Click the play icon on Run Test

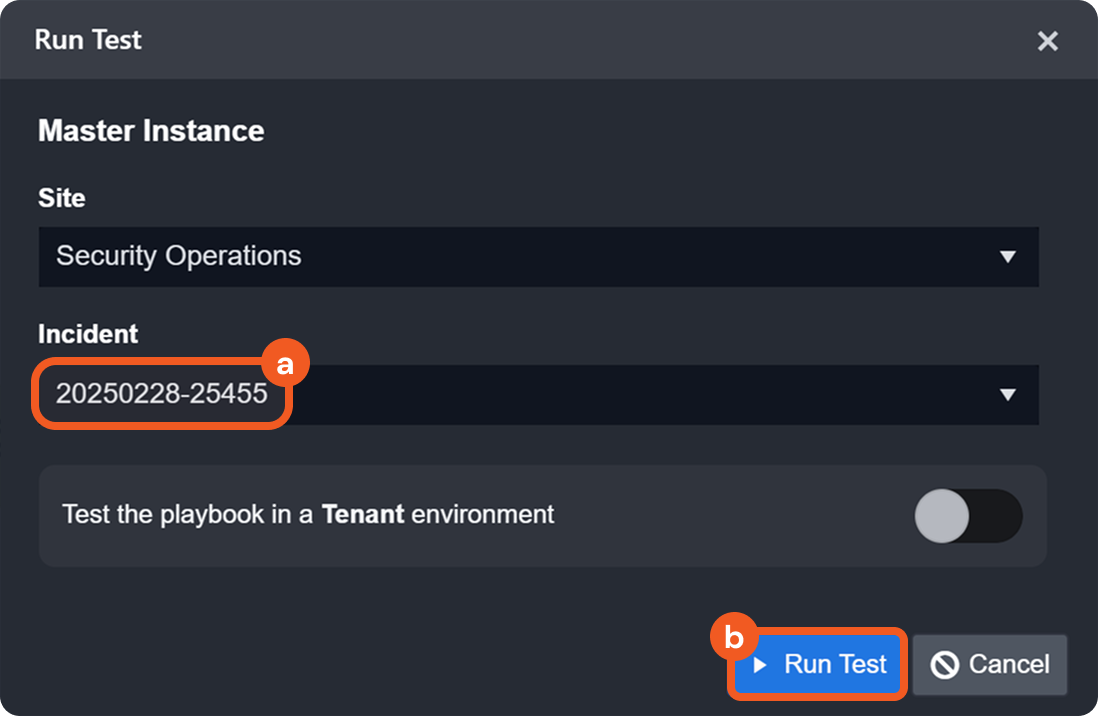(x=760, y=664)
